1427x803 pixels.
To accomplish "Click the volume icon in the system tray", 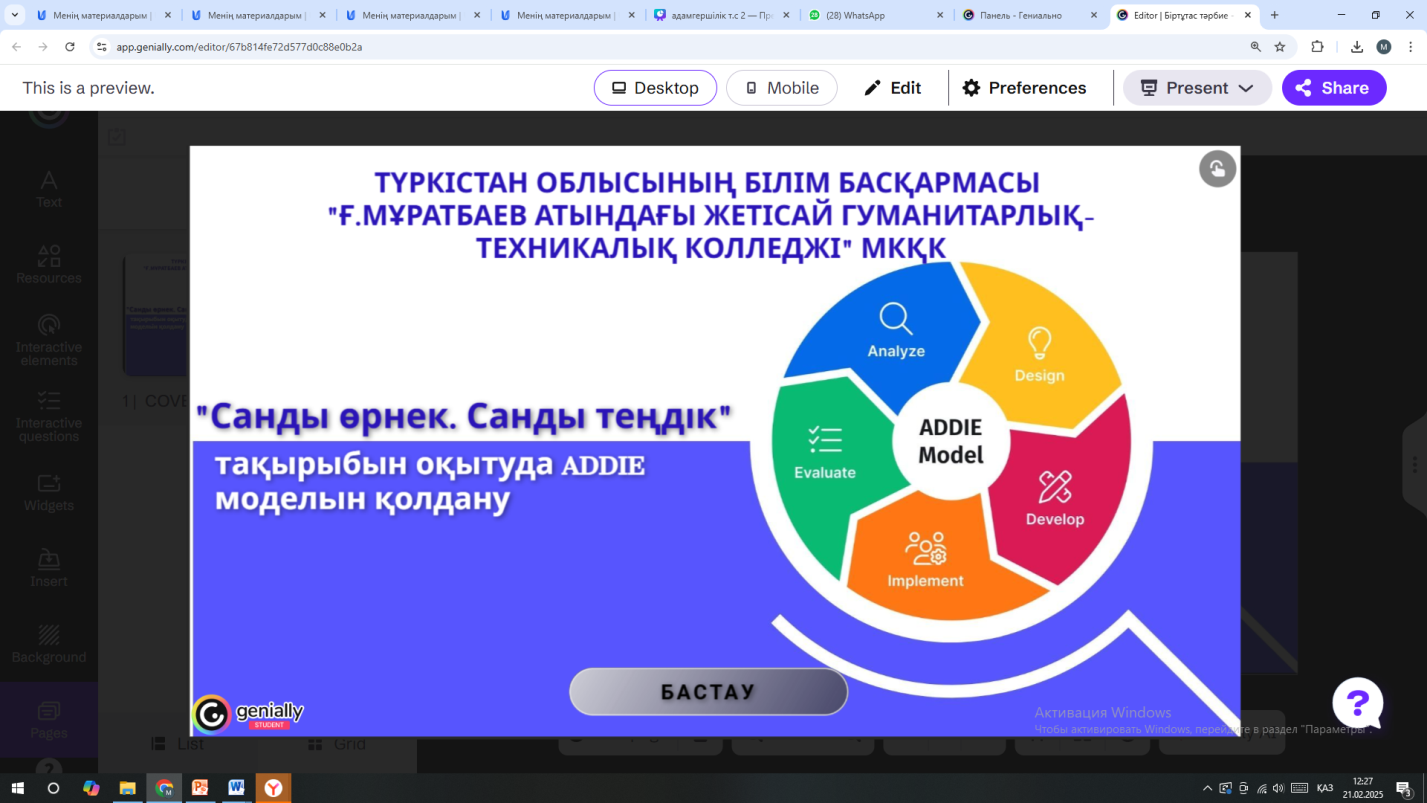I will [x=1278, y=788].
